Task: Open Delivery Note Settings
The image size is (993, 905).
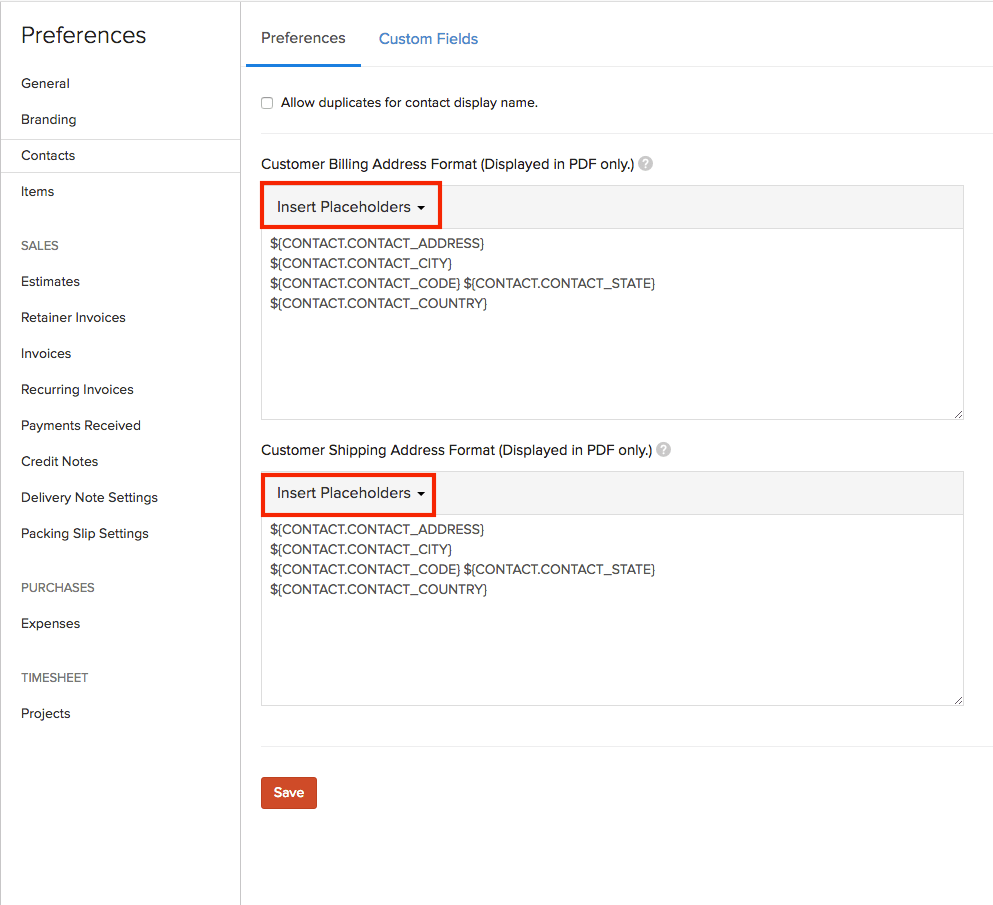Action: 89,498
